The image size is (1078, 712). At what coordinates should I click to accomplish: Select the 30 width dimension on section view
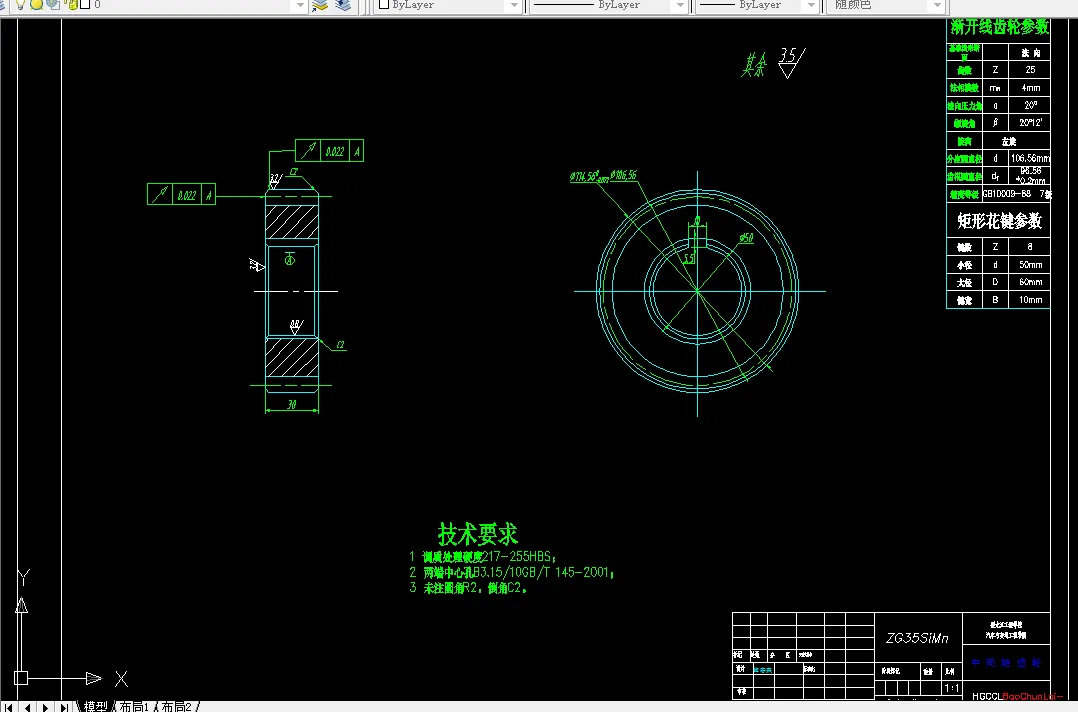tap(292, 404)
